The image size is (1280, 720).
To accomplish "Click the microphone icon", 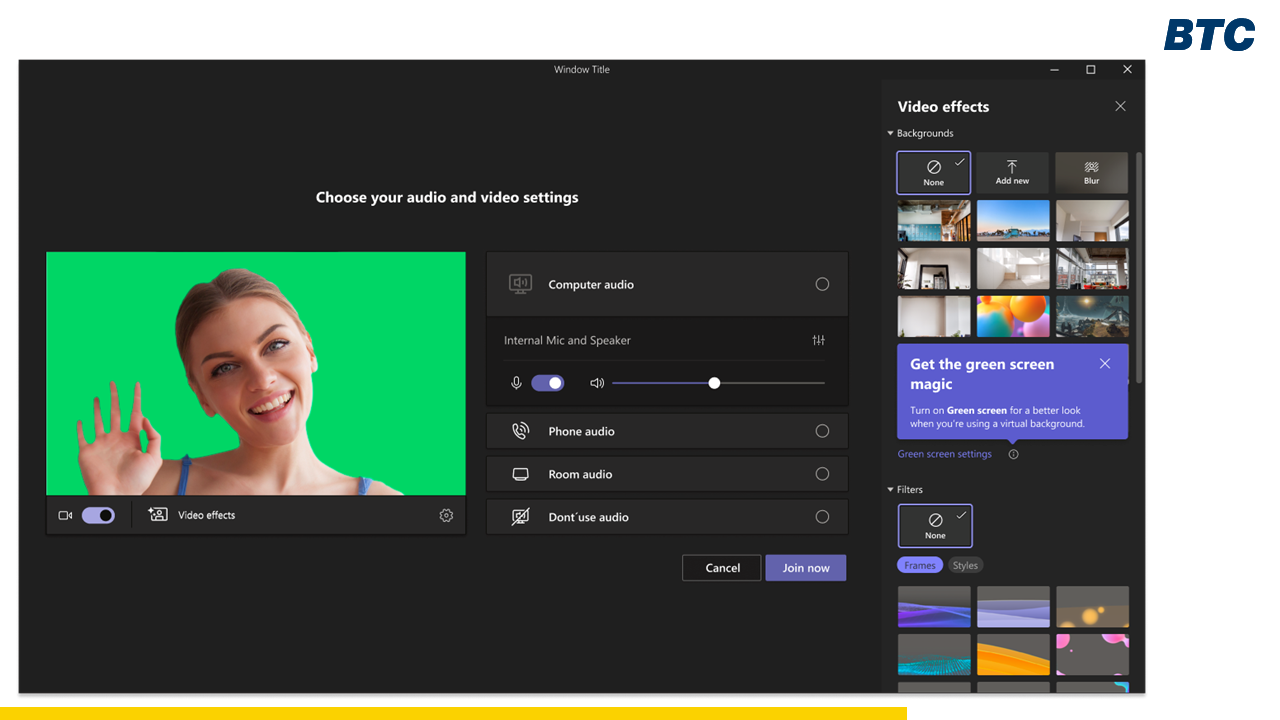I will [517, 383].
